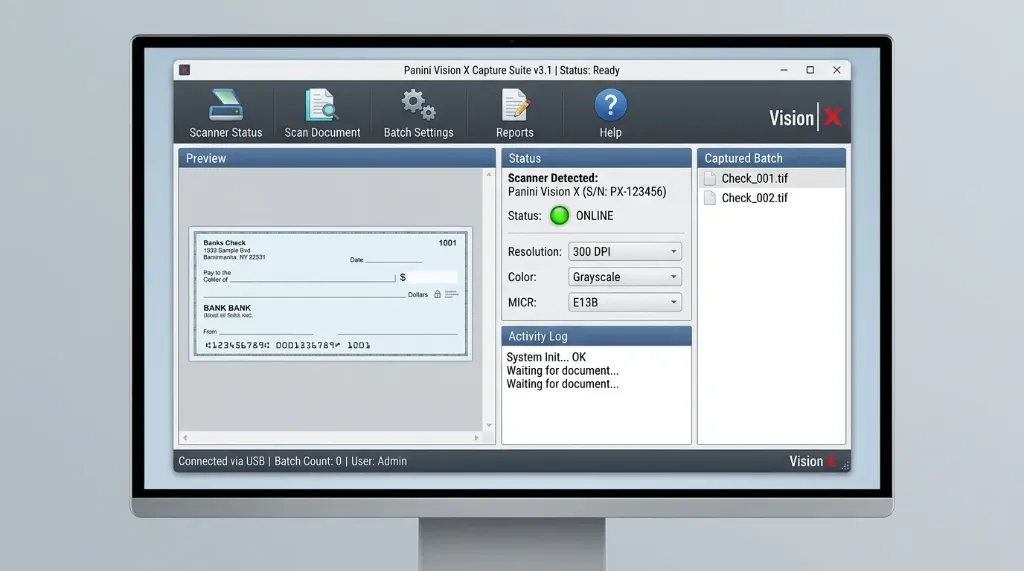Click the Preview panel header
This screenshot has height=571, width=1024.
(337, 158)
